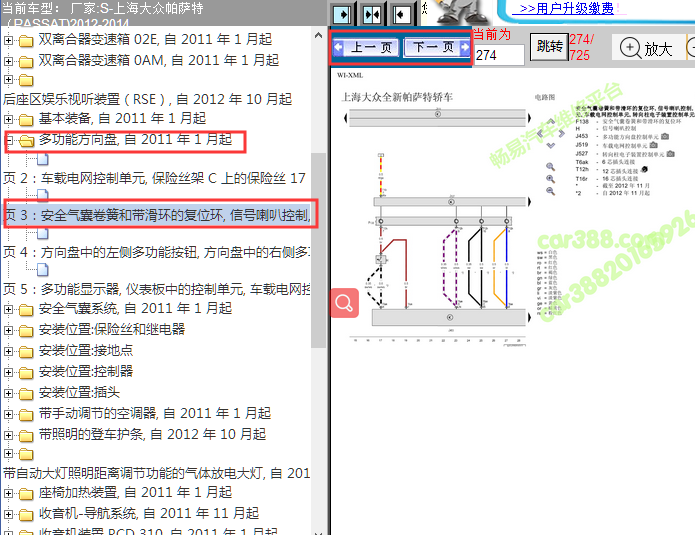The image size is (695, 535).
Task: Go to previous page with 上一页
Action: 366,47
